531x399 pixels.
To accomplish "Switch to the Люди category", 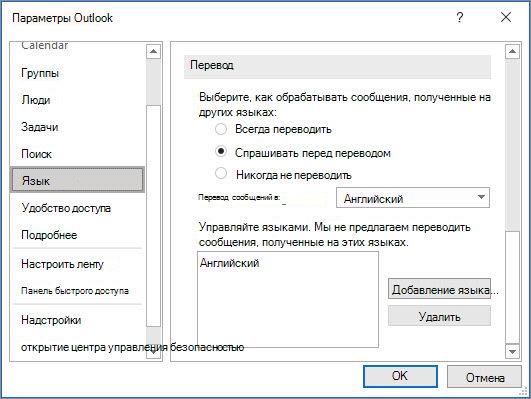I will (36, 100).
